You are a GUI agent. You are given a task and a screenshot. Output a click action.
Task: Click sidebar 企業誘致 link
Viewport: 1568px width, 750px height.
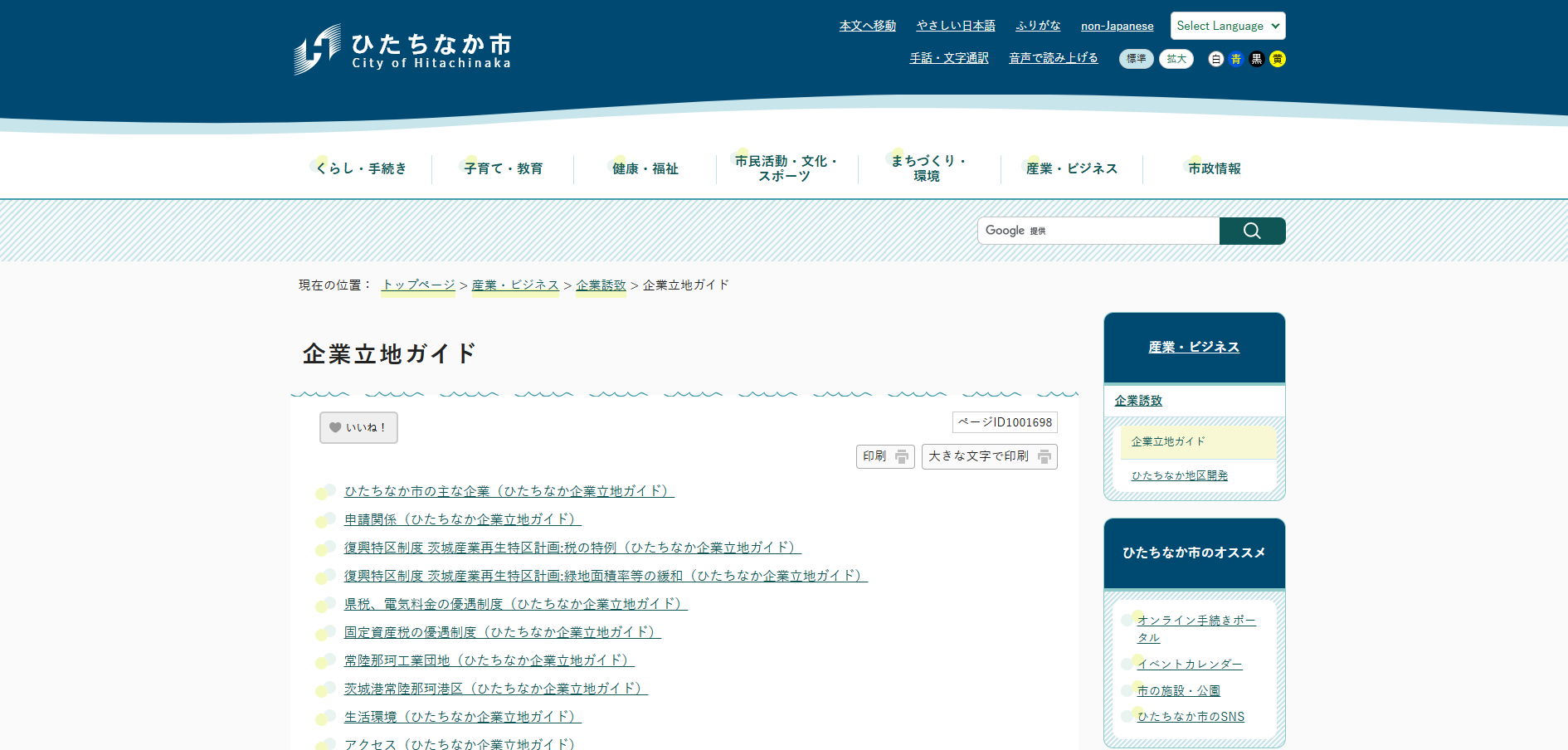(x=1138, y=401)
